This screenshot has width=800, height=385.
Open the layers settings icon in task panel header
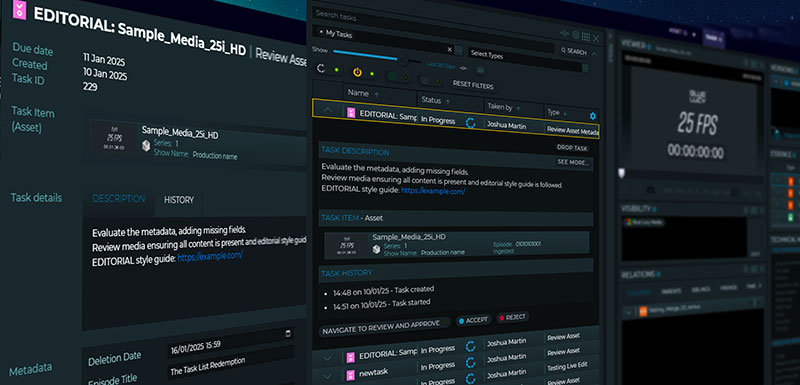(576, 35)
